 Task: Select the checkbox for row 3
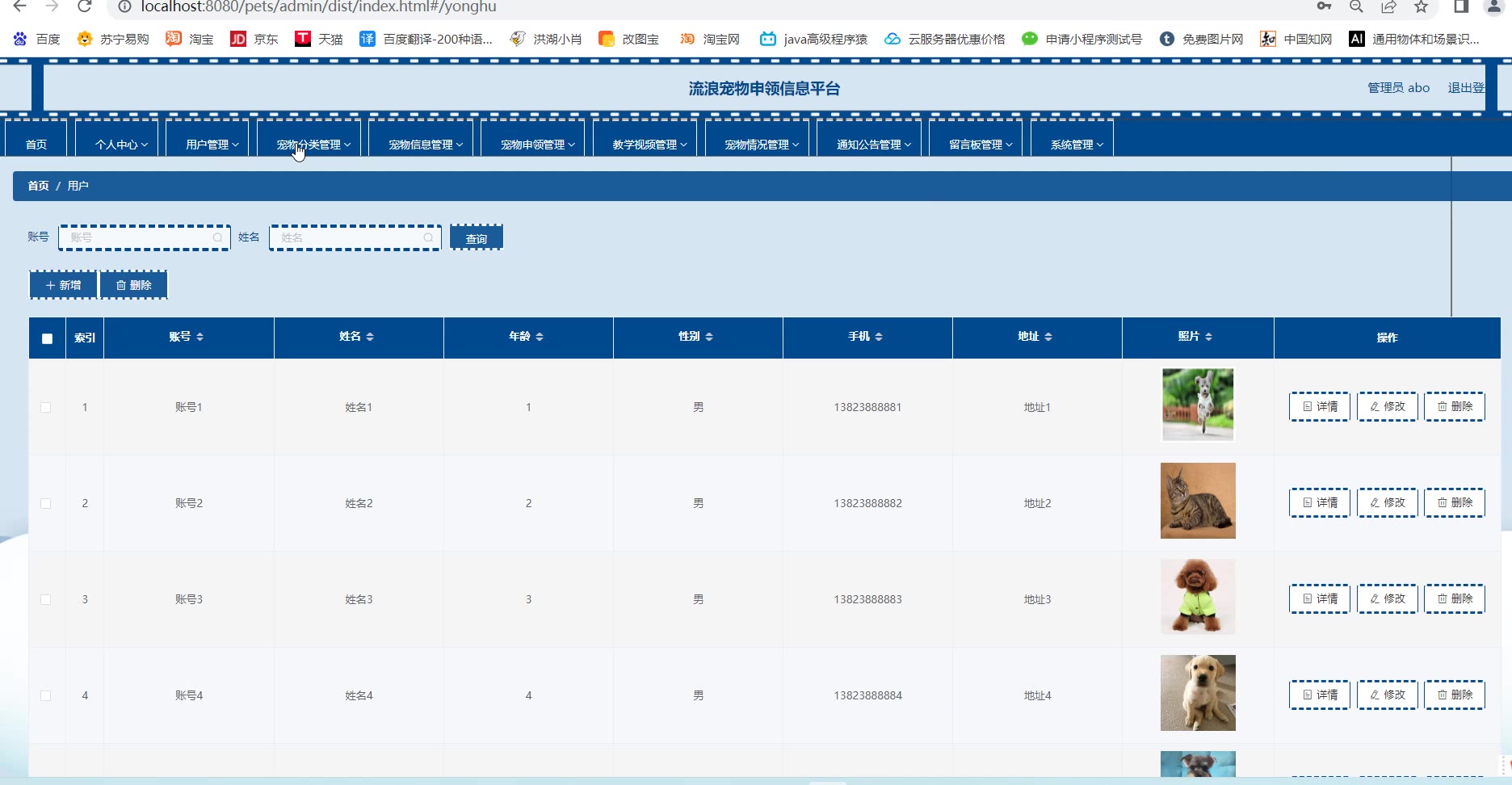[x=46, y=599]
